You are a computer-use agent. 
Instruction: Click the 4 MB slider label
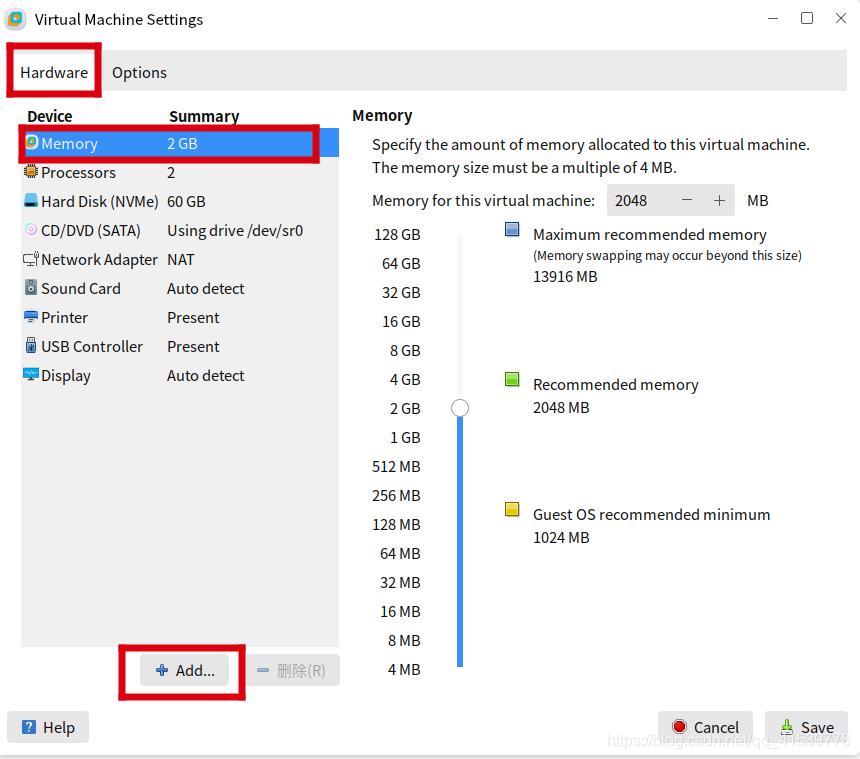(x=404, y=670)
